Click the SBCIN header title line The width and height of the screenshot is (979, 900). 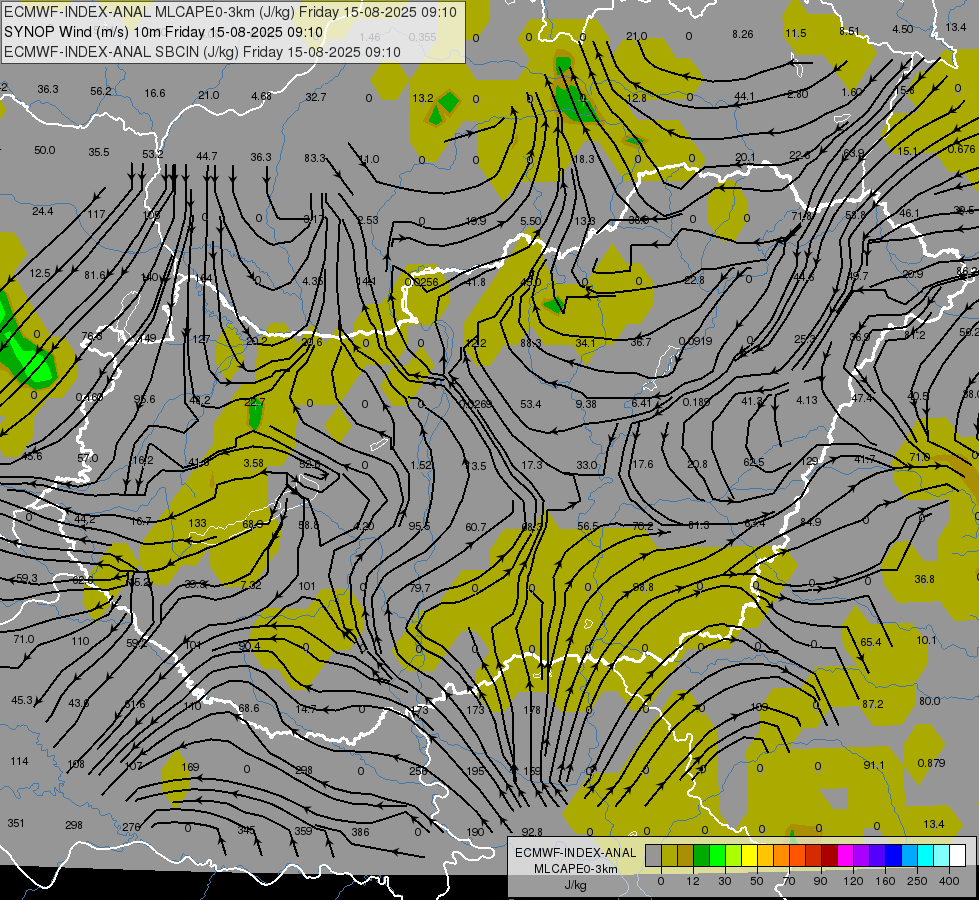tap(202, 52)
